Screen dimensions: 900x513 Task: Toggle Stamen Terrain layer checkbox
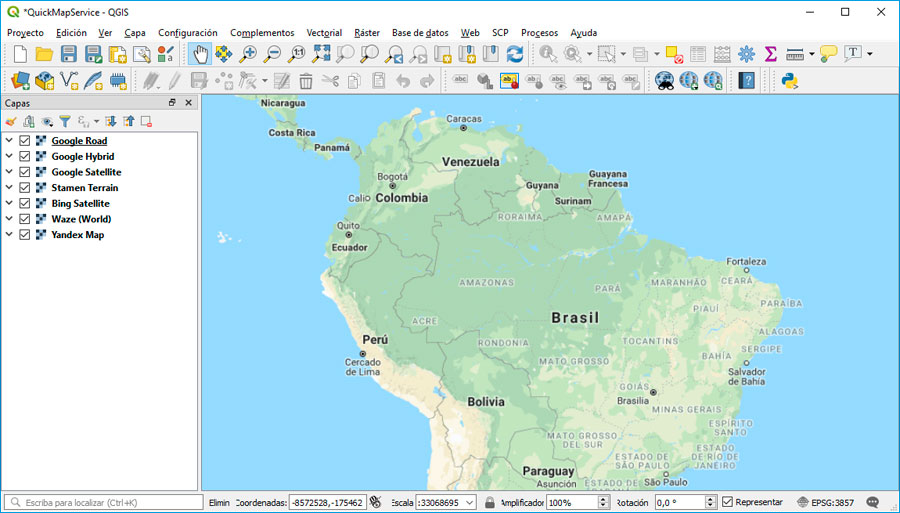click(25, 188)
